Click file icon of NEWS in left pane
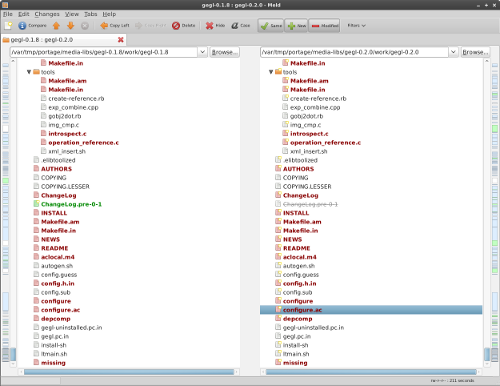 (x=36, y=239)
